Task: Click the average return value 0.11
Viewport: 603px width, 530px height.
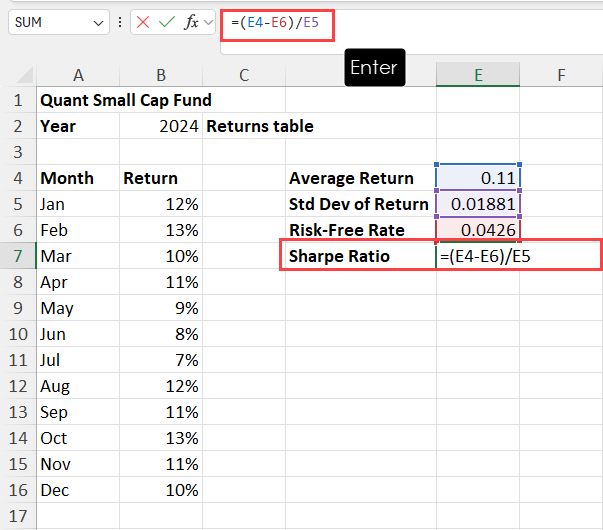Action: [478, 178]
